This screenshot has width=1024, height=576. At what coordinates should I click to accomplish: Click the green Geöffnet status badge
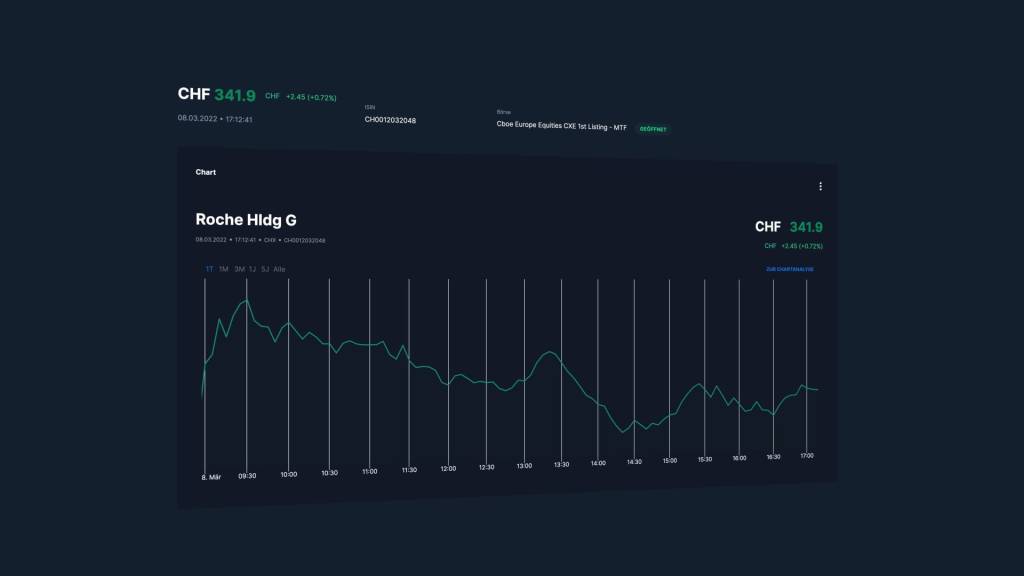(x=653, y=129)
